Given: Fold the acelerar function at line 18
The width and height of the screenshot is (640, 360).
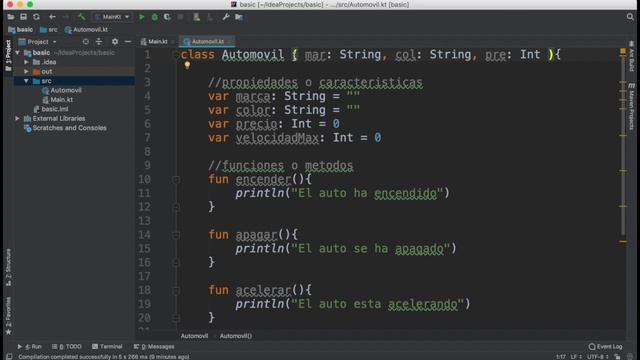Looking at the screenshot, I should click(176, 291).
